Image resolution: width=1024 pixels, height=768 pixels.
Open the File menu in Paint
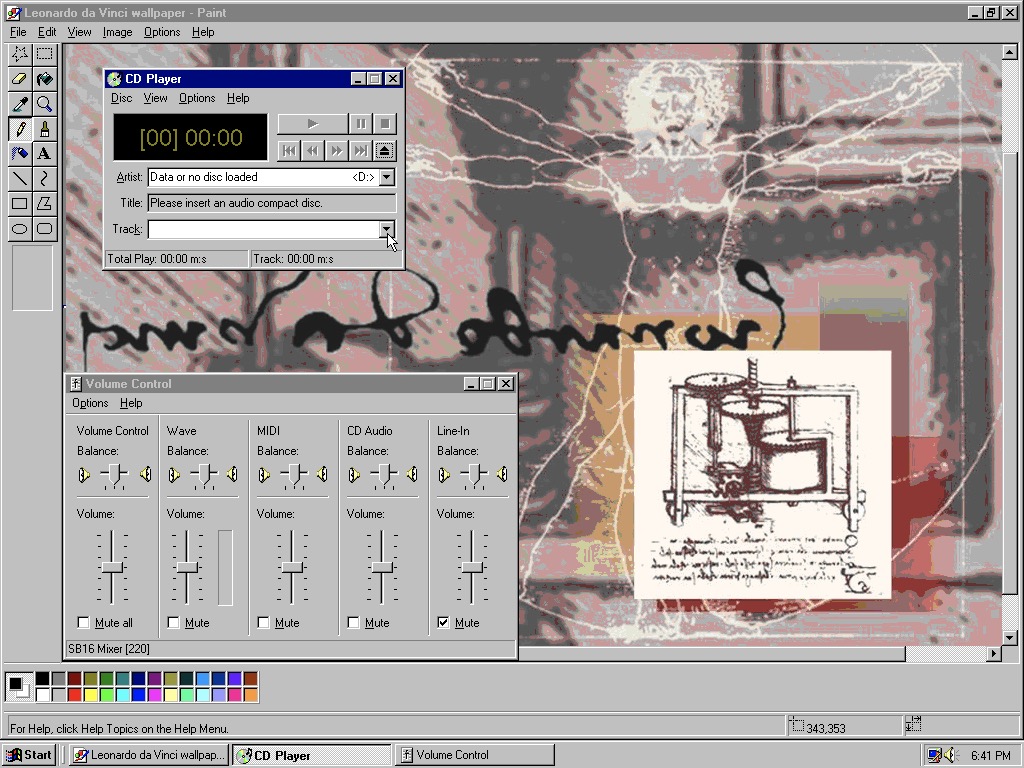click(x=18, y=32)
